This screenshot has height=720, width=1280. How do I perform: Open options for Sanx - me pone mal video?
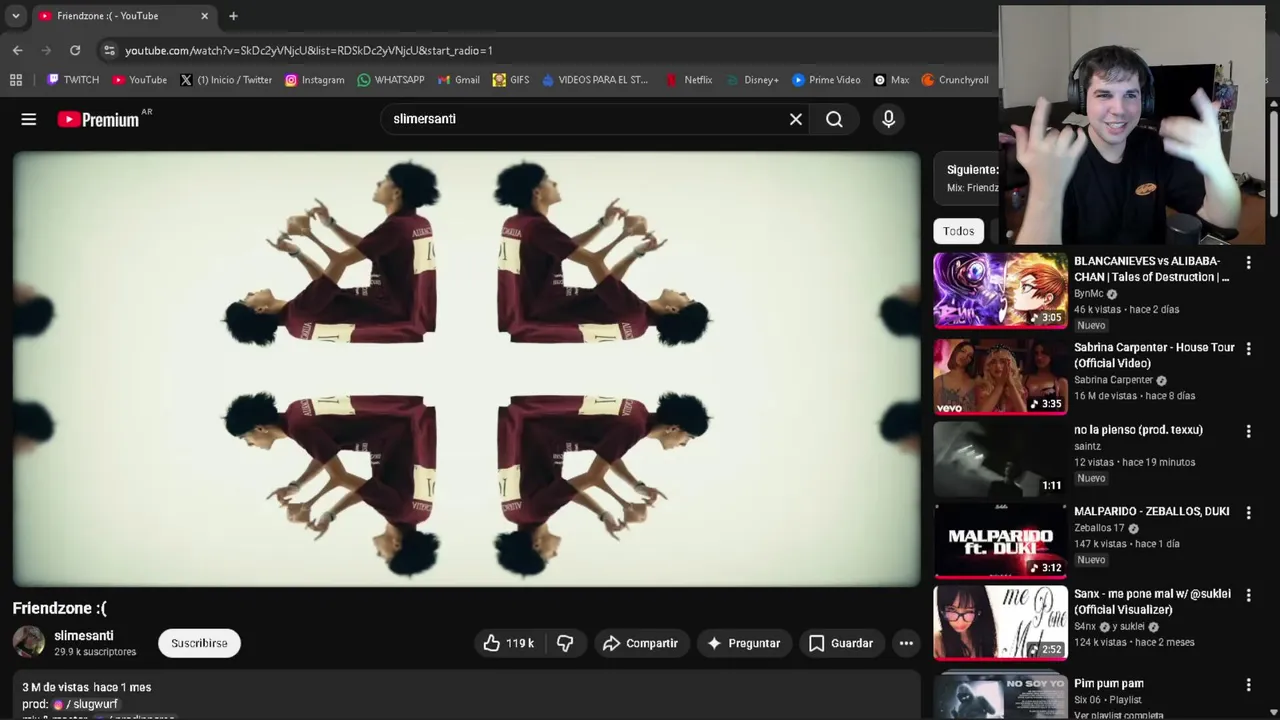(1248, 595)
